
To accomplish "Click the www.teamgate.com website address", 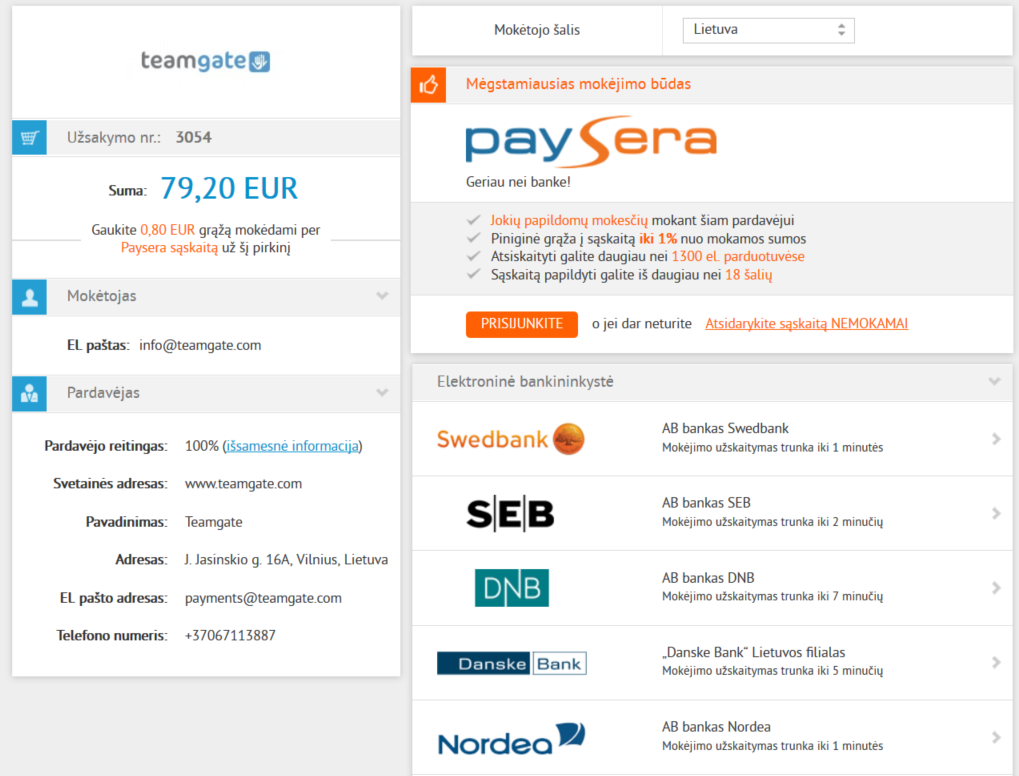I will 244,484.
